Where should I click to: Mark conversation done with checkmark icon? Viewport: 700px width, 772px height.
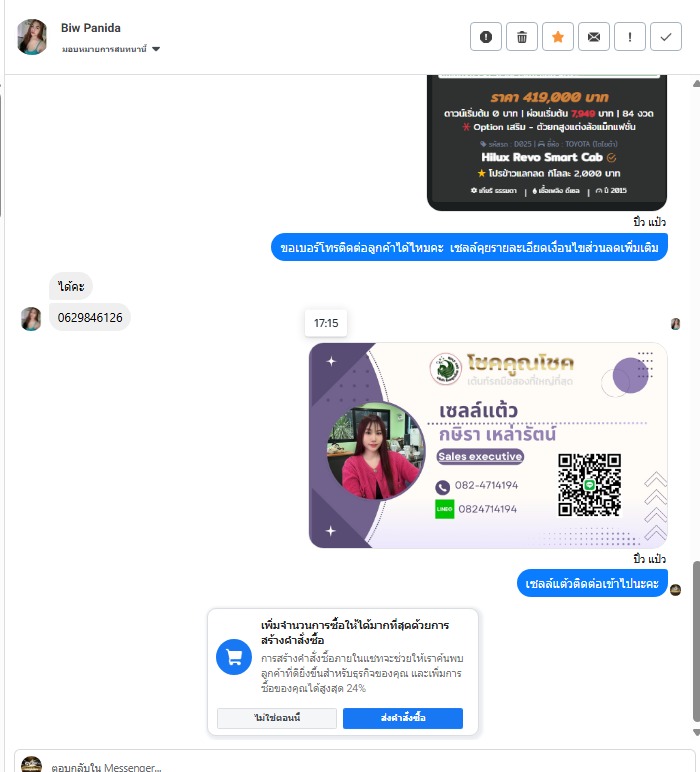point(666,36)
